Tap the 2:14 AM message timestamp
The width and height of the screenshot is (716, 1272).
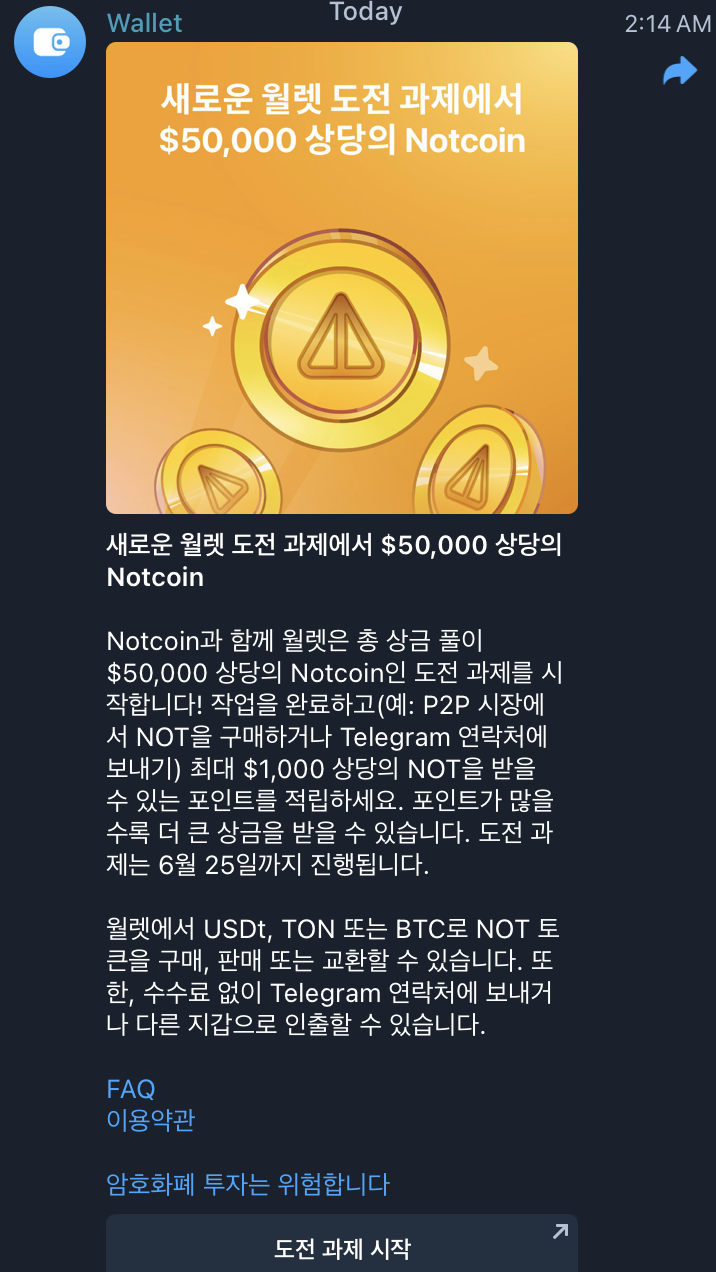click(667, 24)
